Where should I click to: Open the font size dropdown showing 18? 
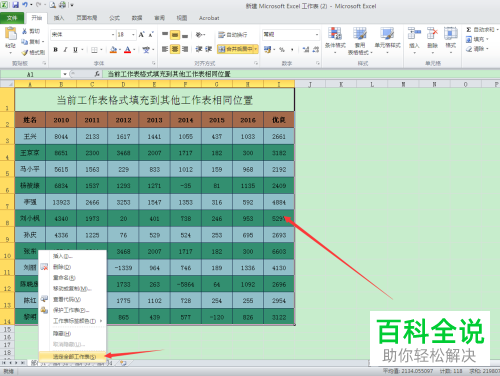coord(133,34)
